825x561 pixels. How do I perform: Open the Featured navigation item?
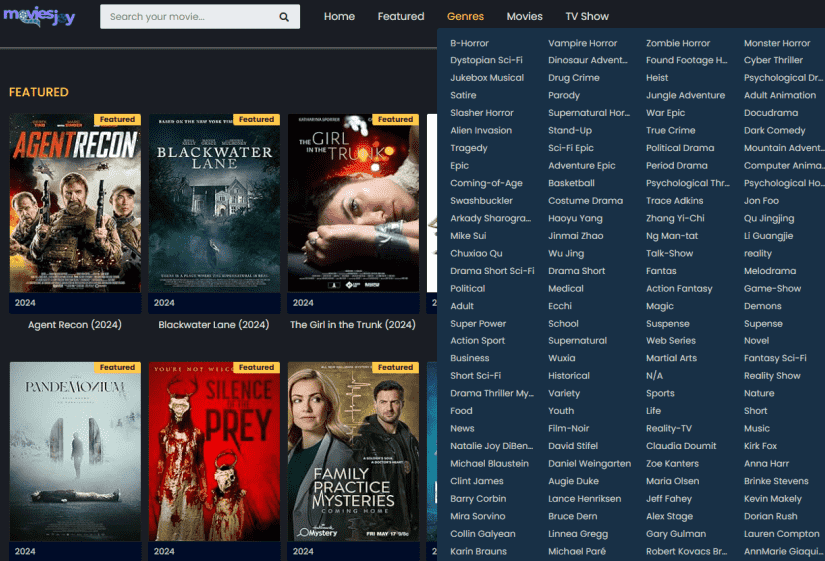coord(401,17)
